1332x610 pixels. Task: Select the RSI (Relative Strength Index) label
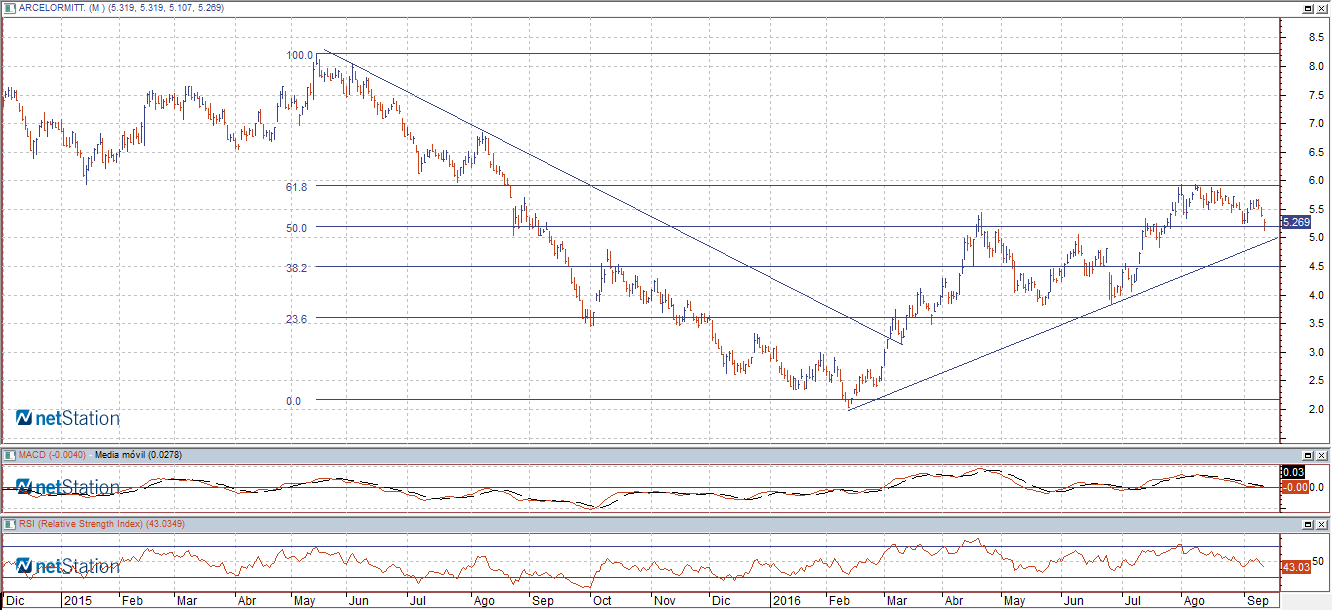(x=80, y=523)
